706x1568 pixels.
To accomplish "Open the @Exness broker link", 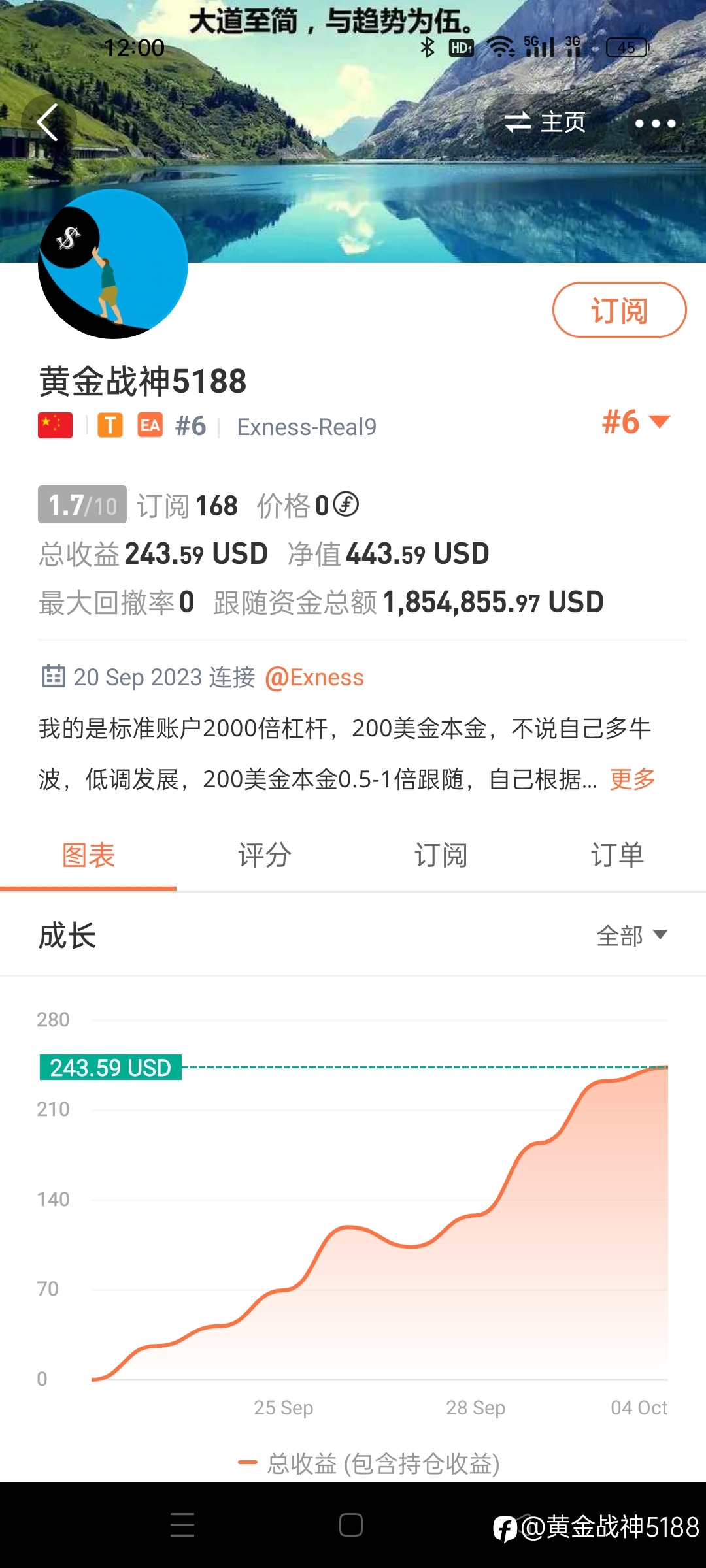I will tap(314, 678).
